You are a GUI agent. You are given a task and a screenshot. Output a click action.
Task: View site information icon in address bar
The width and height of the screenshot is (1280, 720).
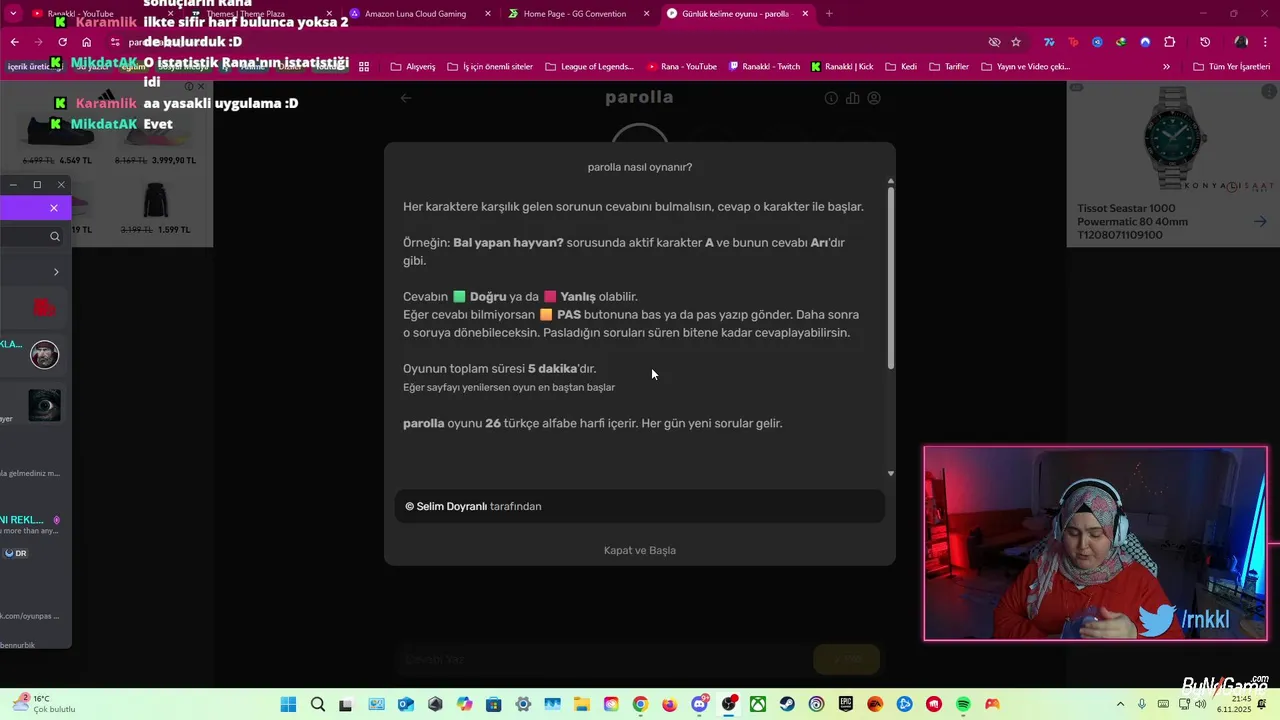tap(116, 42)
